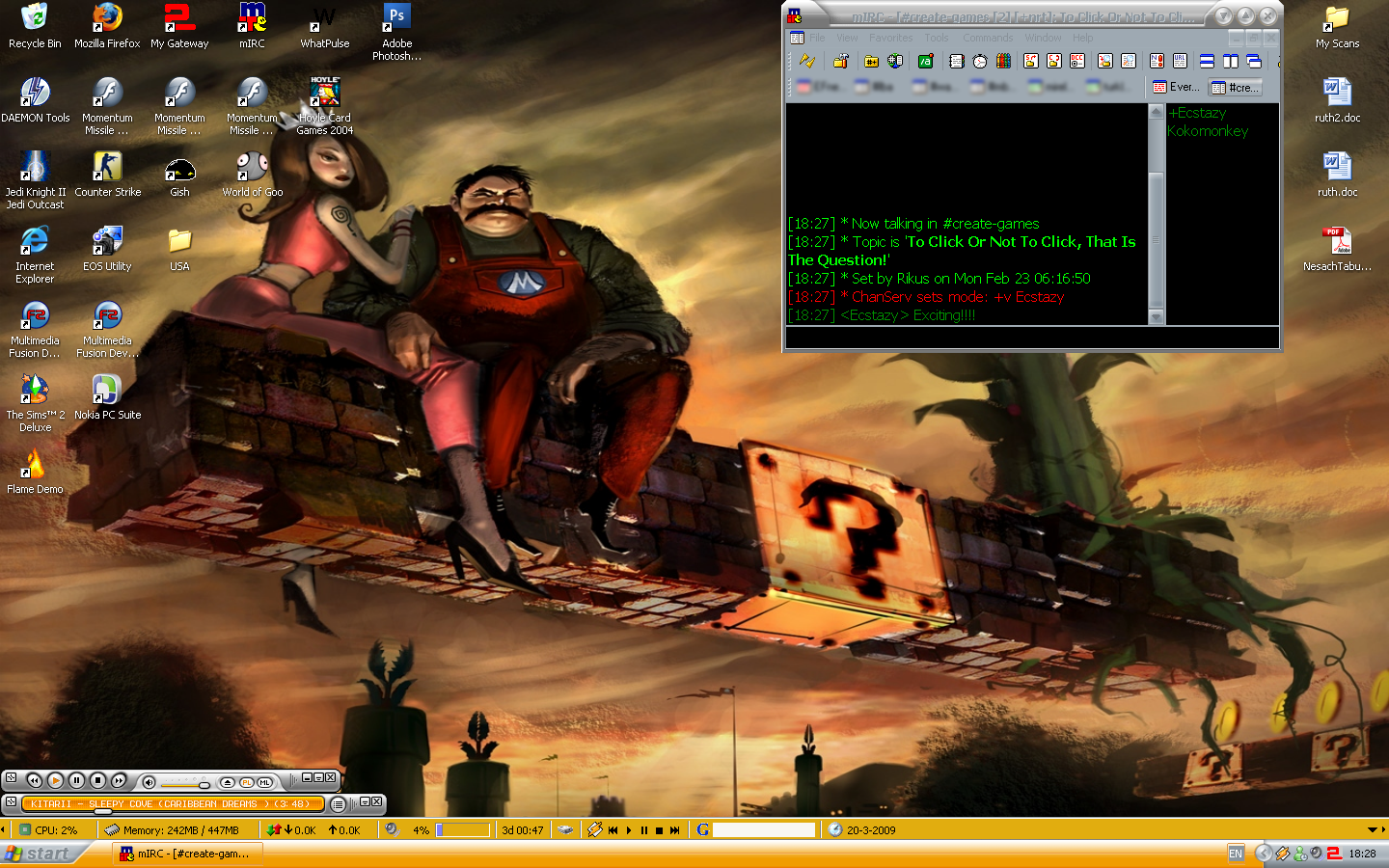1389x868 pixels.
Task: Open the mIRC File menu
Action: (818, 38)
